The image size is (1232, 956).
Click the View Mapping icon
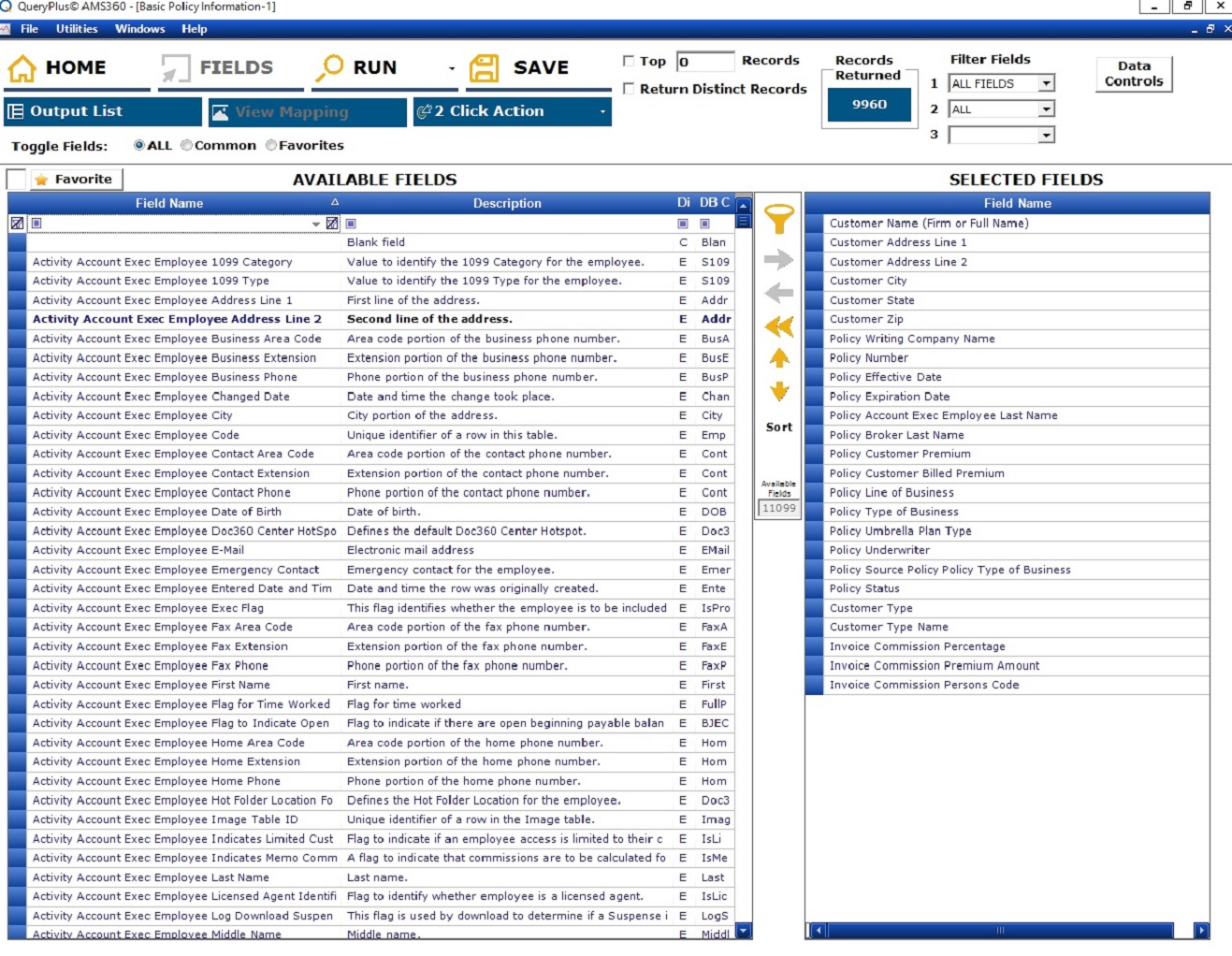coord(220,112)
